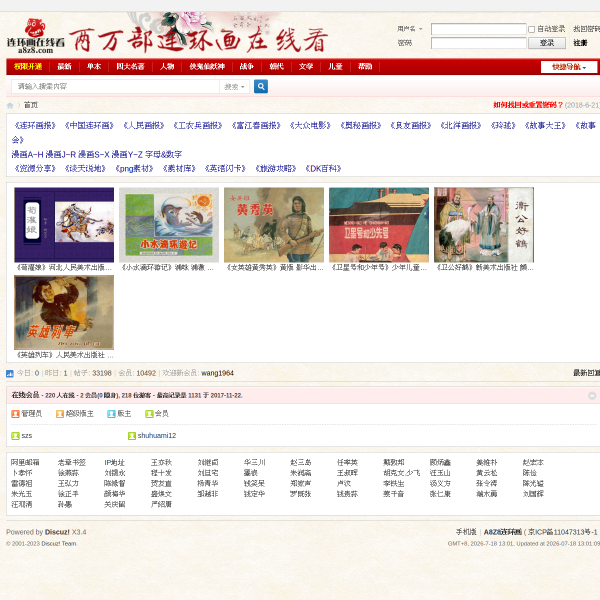
Task: Open the yellow first item in red navbar
Action: pyautogui.click(x=28, y=67)
